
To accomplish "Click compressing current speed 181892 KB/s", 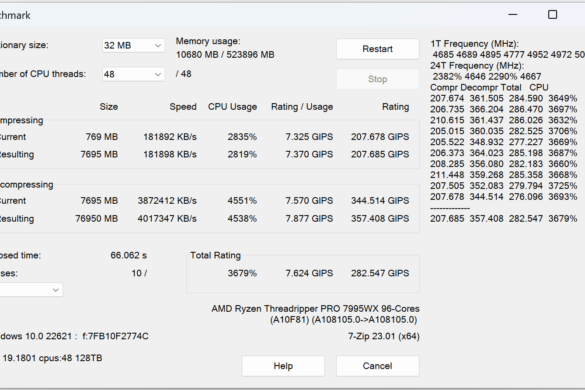I will (x=170, y=137).
